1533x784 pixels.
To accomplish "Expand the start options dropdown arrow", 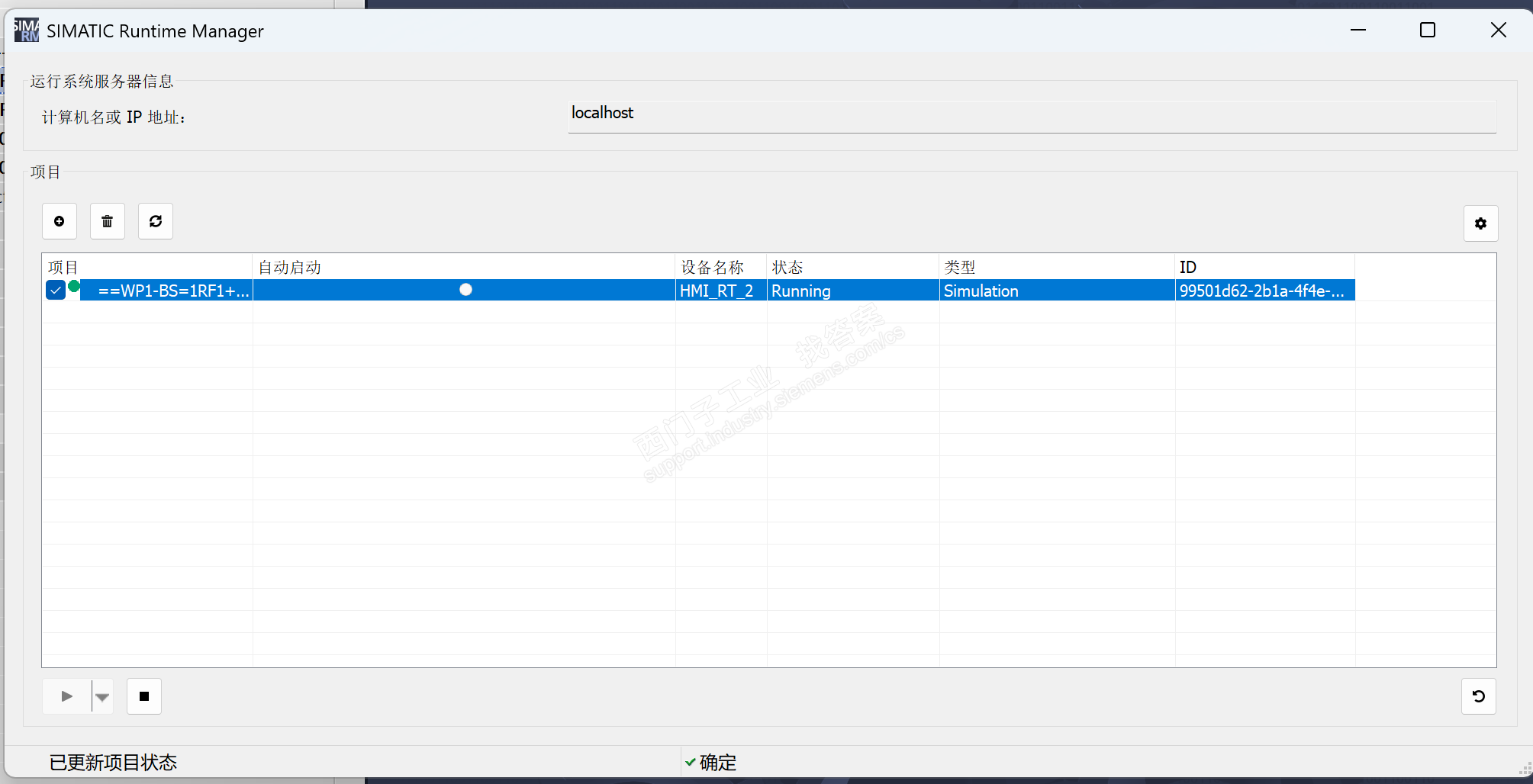I will [102, 696].
